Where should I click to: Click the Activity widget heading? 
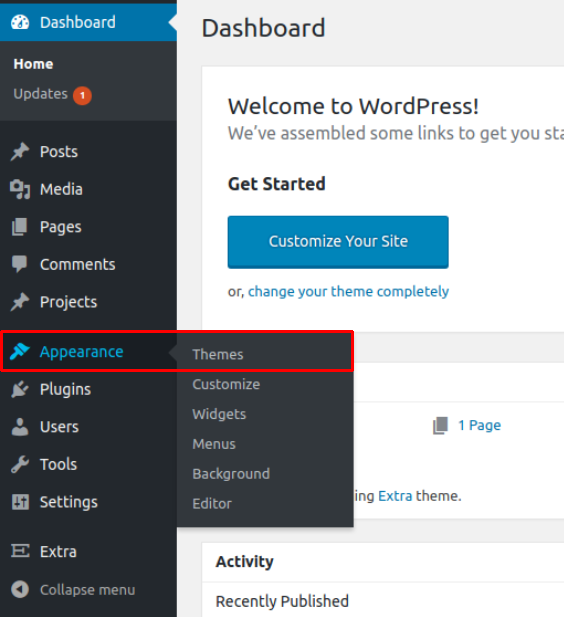pos(244,562)
